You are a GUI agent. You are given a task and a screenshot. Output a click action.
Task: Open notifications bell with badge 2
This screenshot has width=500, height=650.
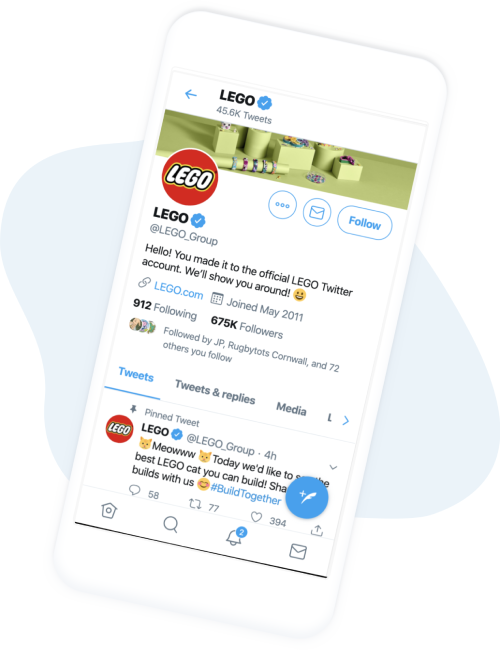[235, 536]
